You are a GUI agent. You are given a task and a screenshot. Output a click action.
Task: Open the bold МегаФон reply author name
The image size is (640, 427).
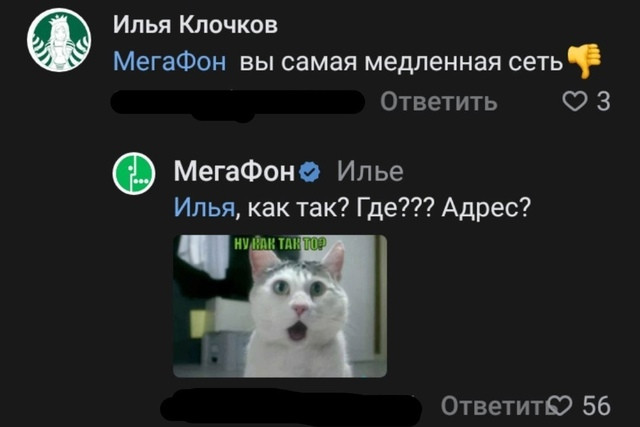point(234,171)
